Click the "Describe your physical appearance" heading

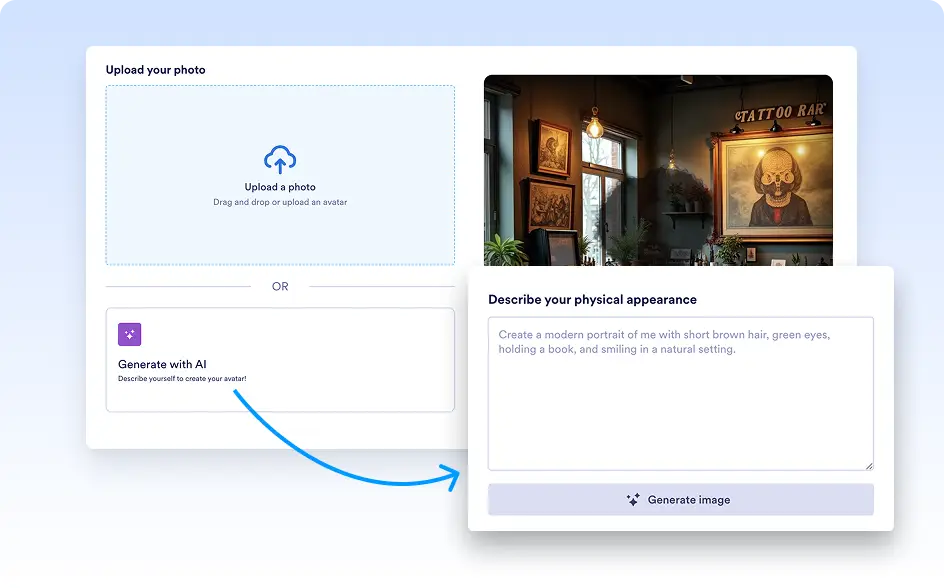tap(592, 299)
